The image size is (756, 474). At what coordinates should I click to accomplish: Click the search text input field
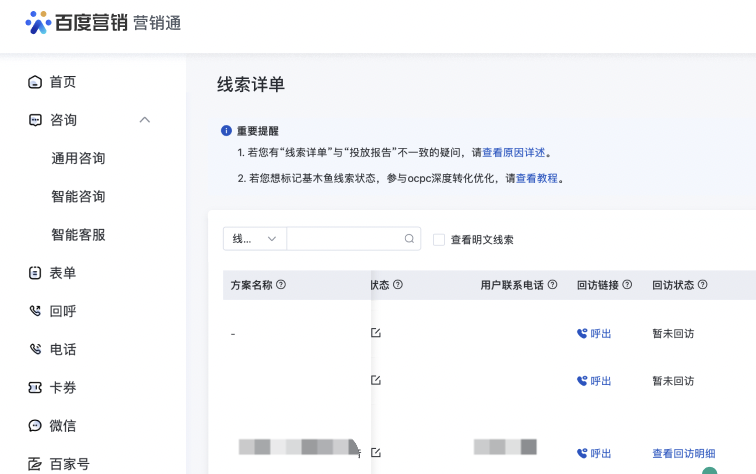pos(344,239)
